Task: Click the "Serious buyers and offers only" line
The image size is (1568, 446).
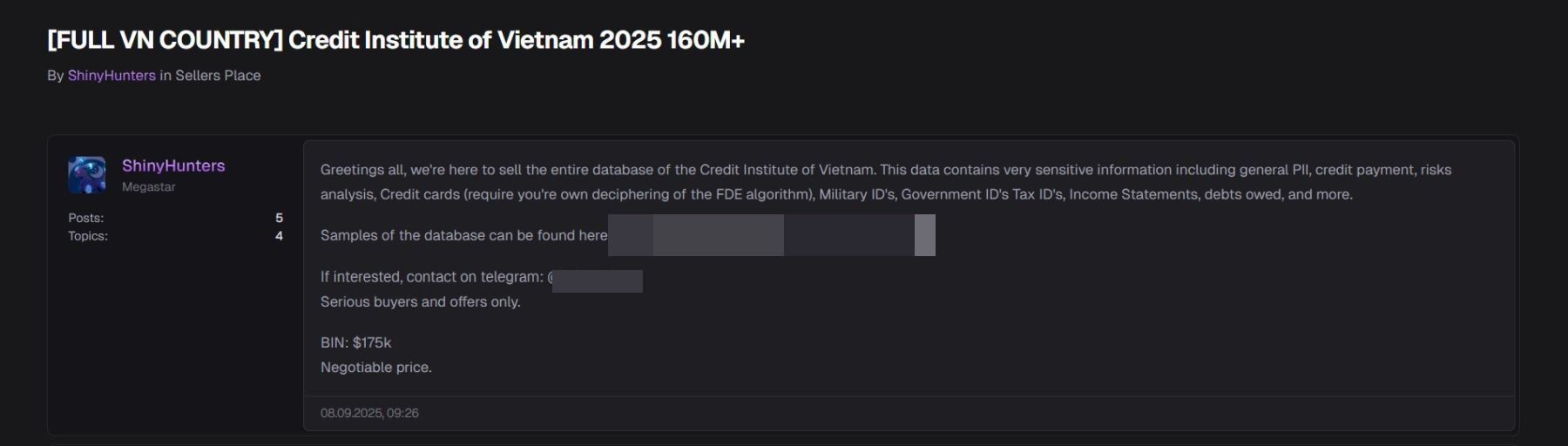Action: tap(420, 302)
